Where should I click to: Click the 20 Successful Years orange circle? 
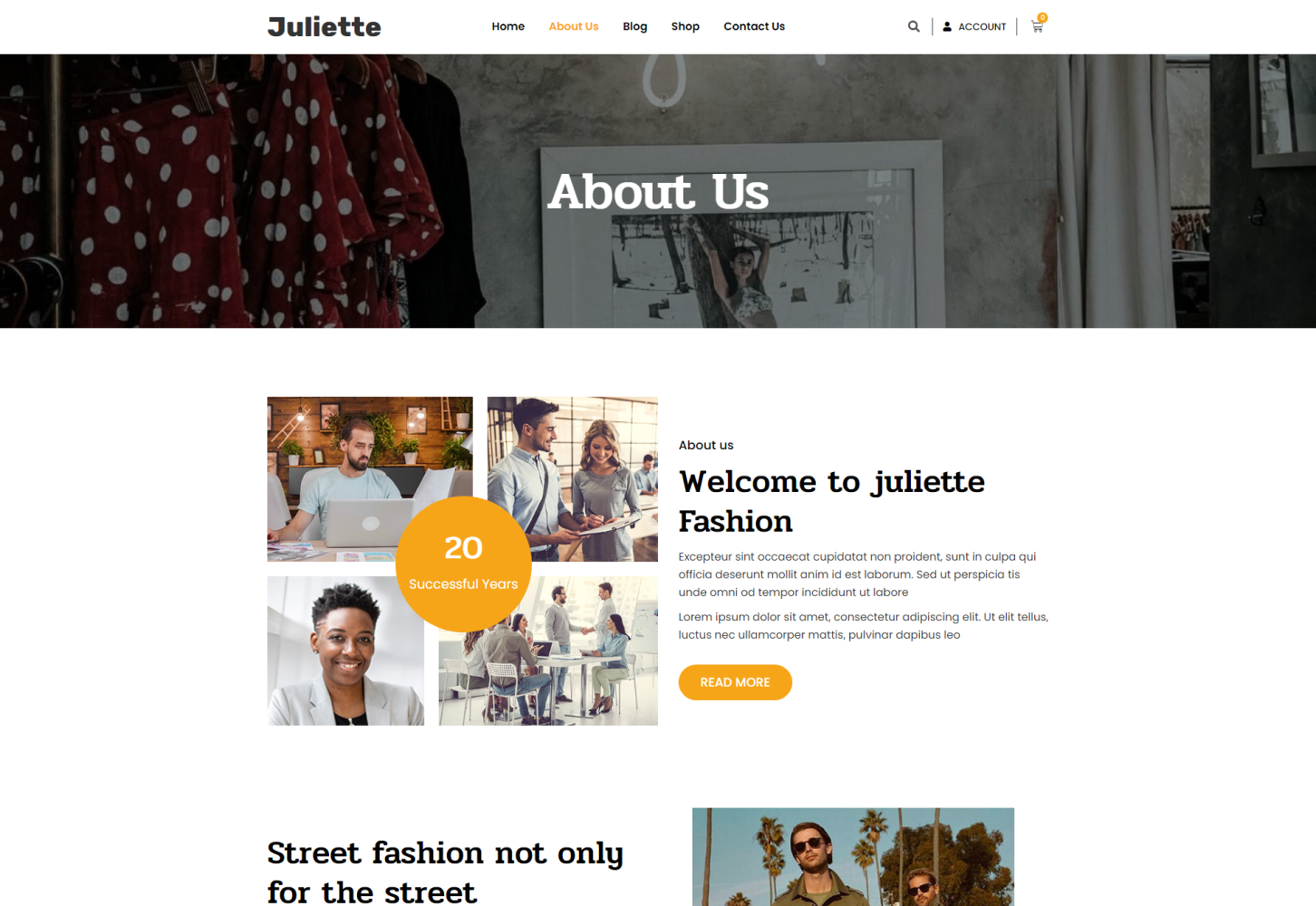(463, 564)
